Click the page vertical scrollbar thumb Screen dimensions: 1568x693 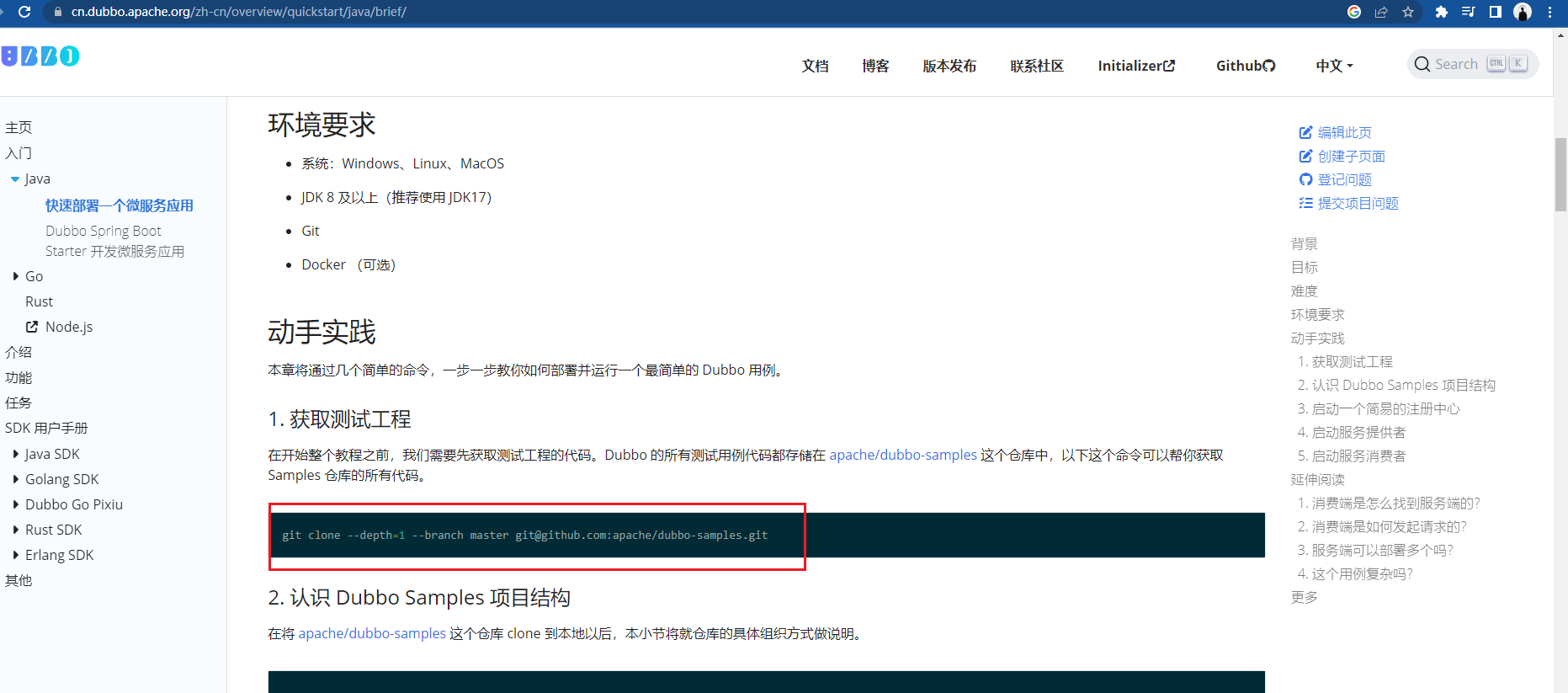click(1560, 174)
